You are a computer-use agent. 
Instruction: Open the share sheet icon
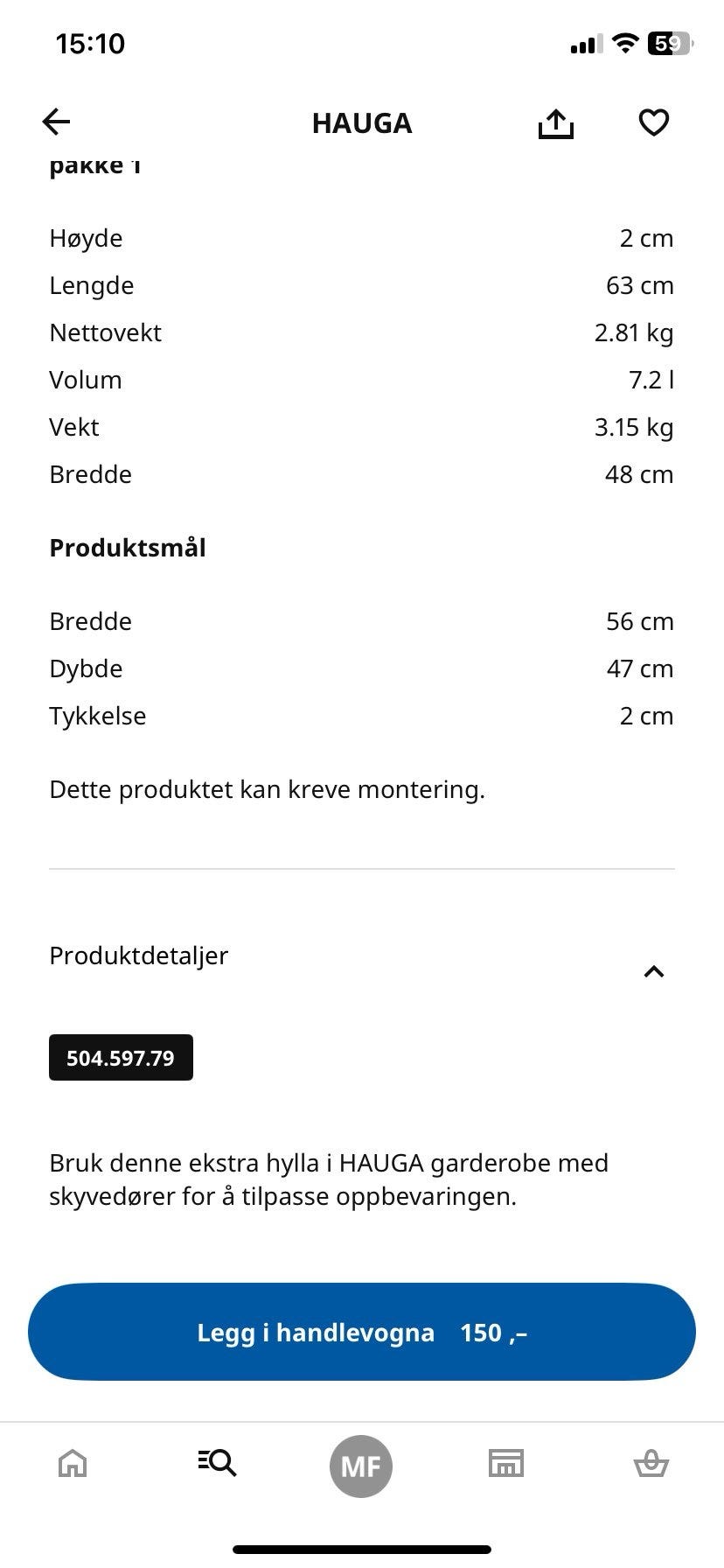(555, 123)
